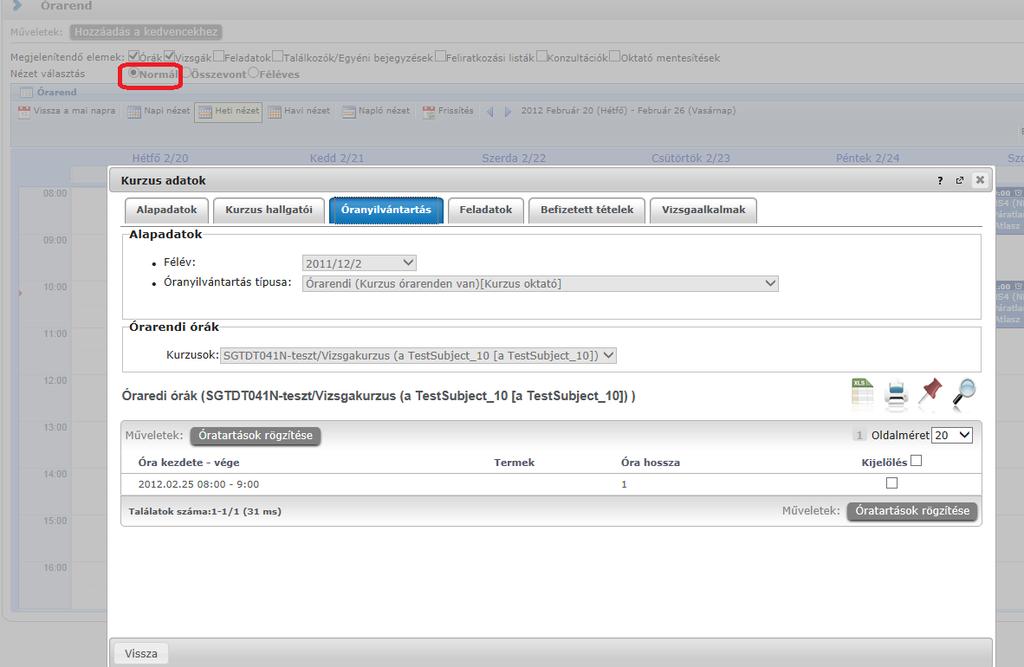Tick the checkbox for 2012.02.25 08:00 row
This screenshot has height=667, width=1024.
pos(891,483)
